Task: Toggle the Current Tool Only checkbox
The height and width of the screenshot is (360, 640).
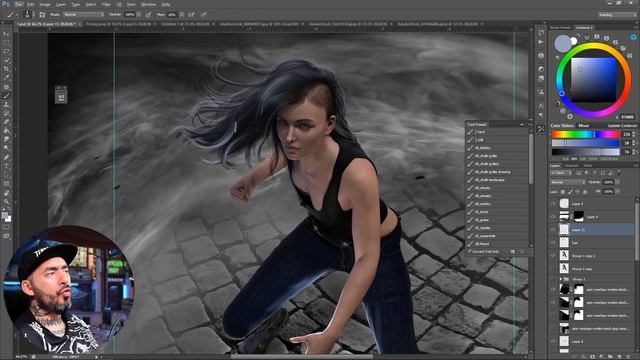Action: point(470,252)
